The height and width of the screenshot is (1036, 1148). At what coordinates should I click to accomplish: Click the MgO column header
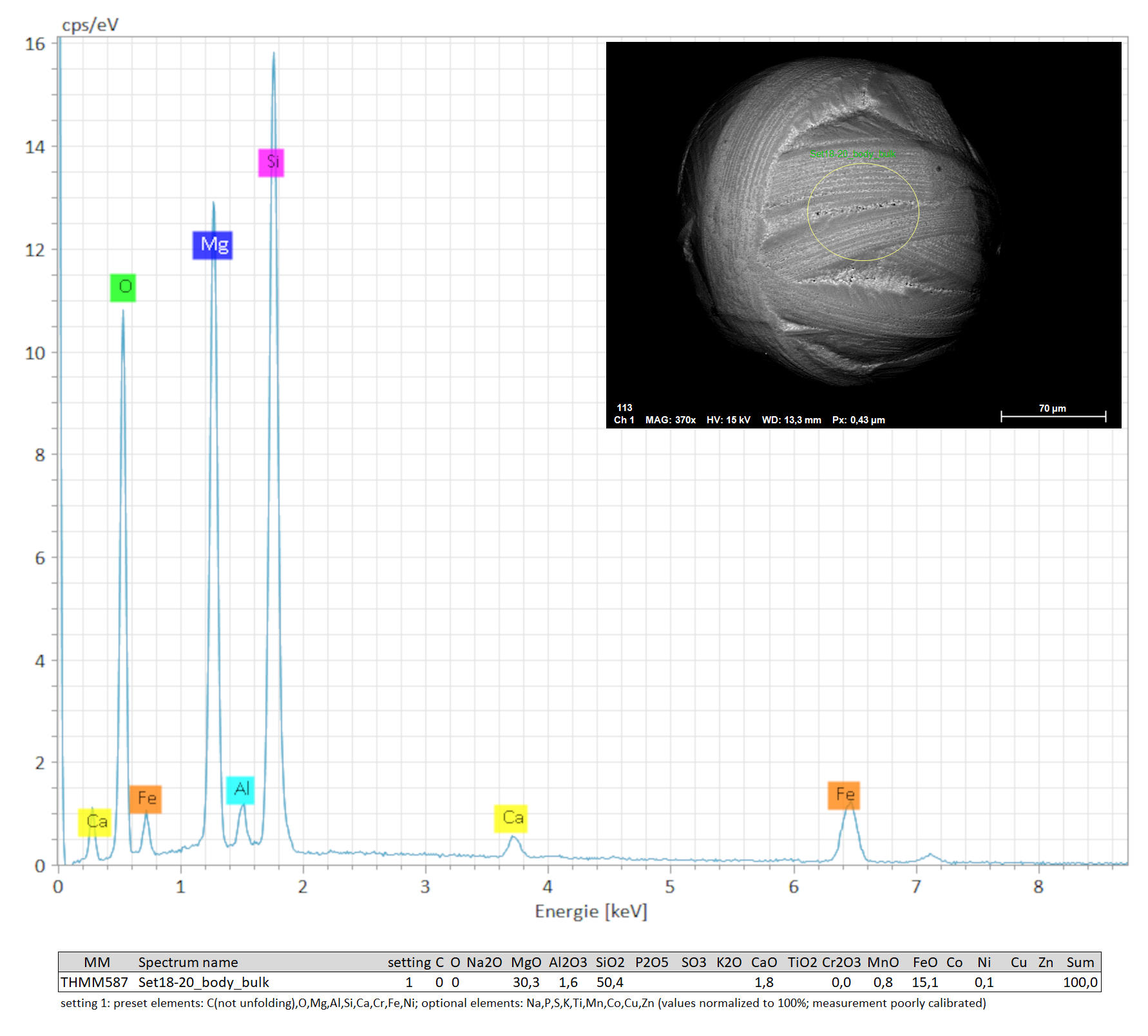pyautogui.click(x=526, y=963)
